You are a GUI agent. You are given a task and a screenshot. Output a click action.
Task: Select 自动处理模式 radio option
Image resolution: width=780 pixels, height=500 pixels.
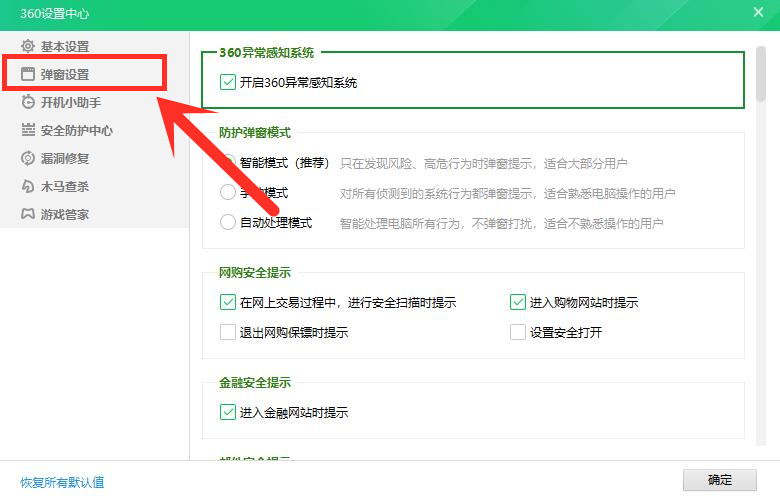pyautogui.click(x=227, y=222)
